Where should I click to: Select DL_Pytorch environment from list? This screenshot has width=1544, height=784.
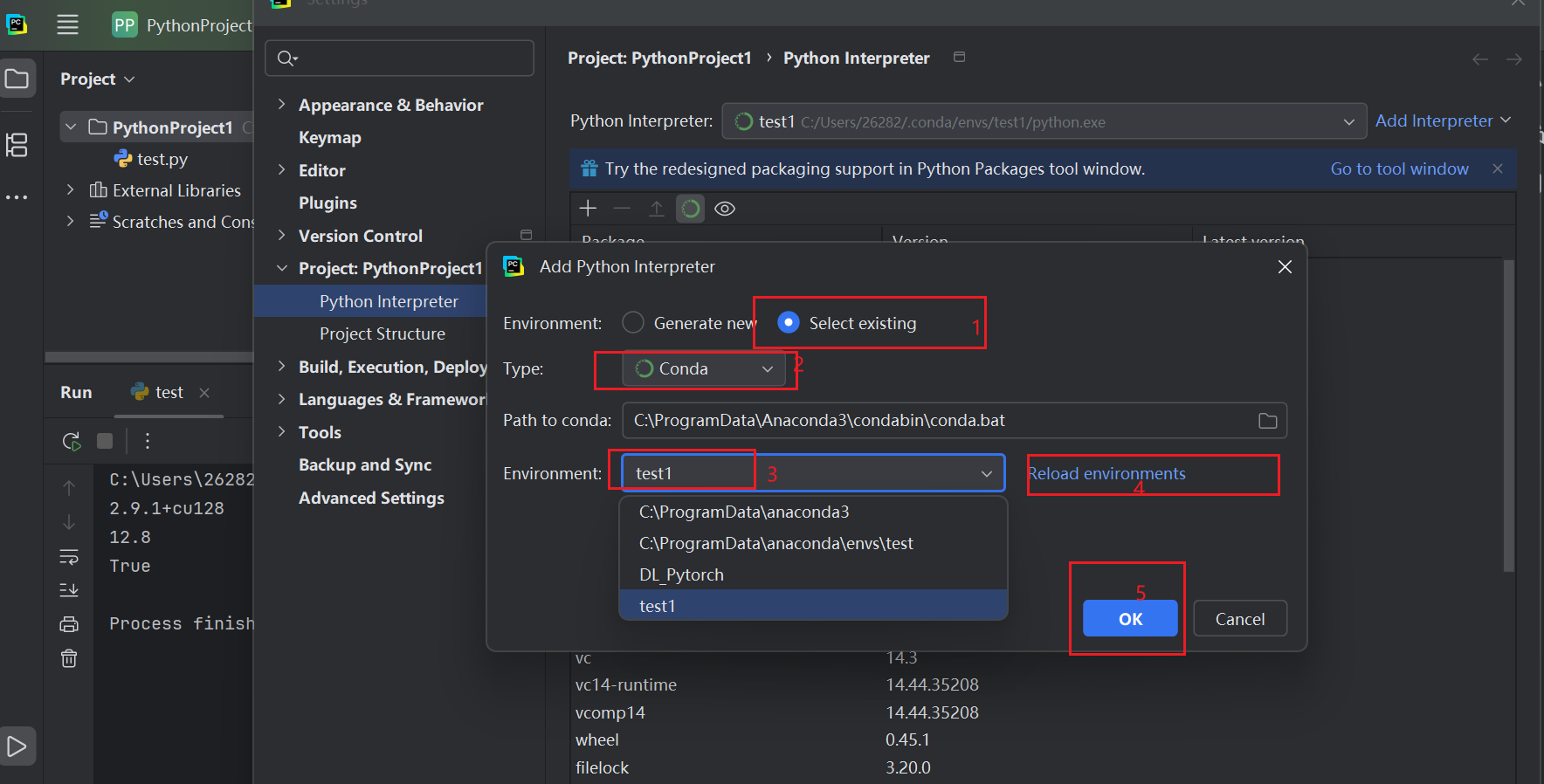tap(813, 574)
